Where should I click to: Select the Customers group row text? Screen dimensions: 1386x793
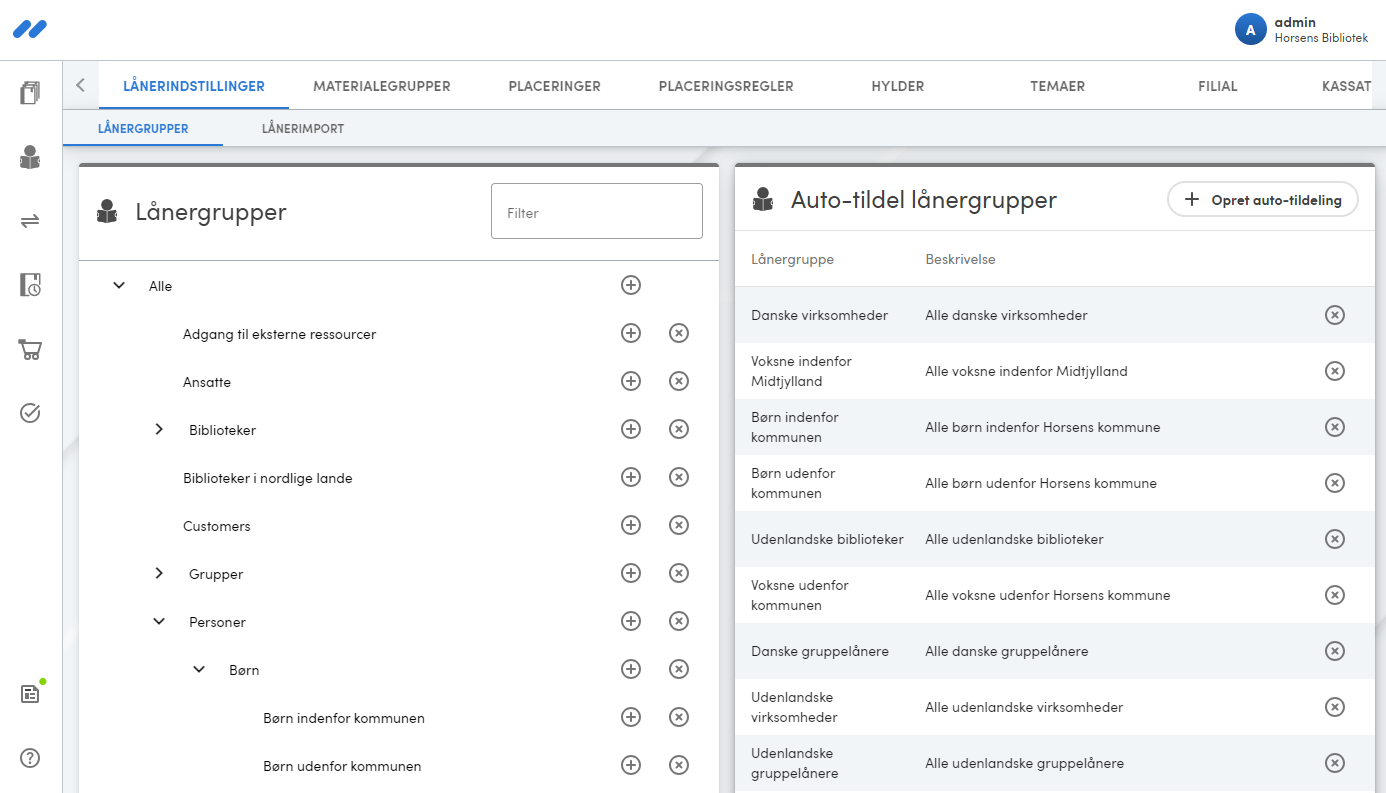point(217,526)
